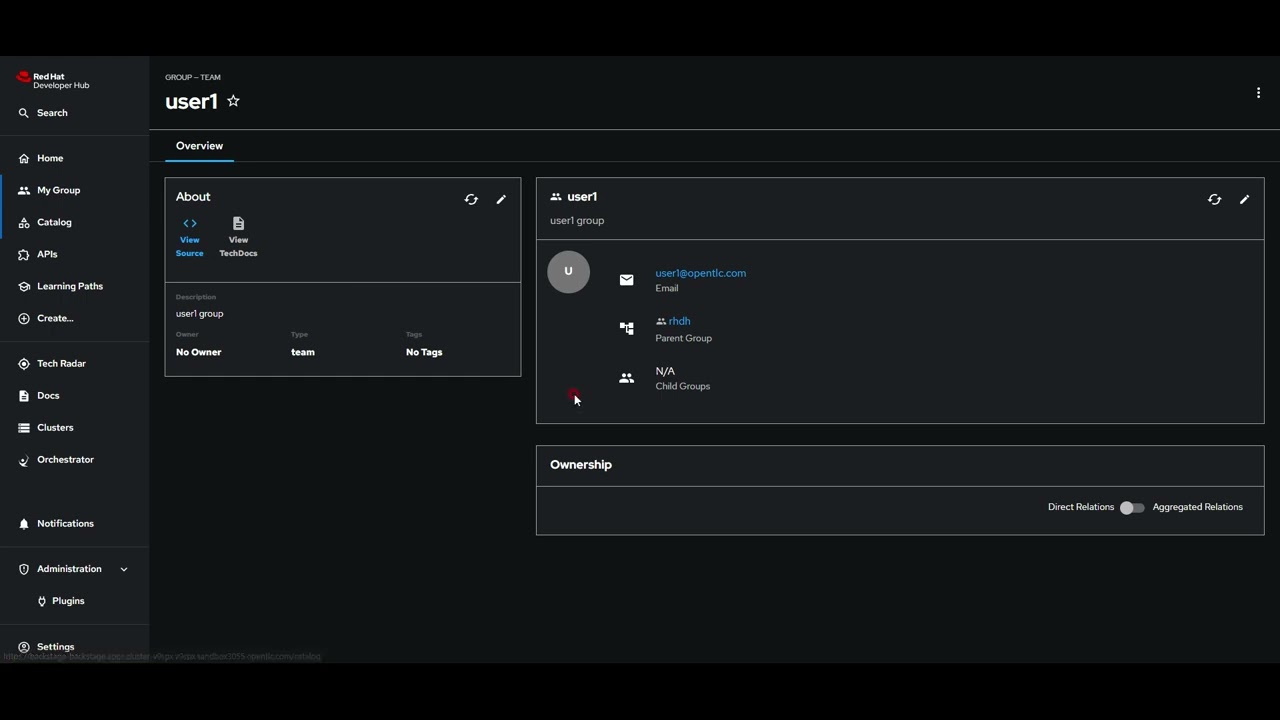Open the rhdh parent group link

coord(679,321)
